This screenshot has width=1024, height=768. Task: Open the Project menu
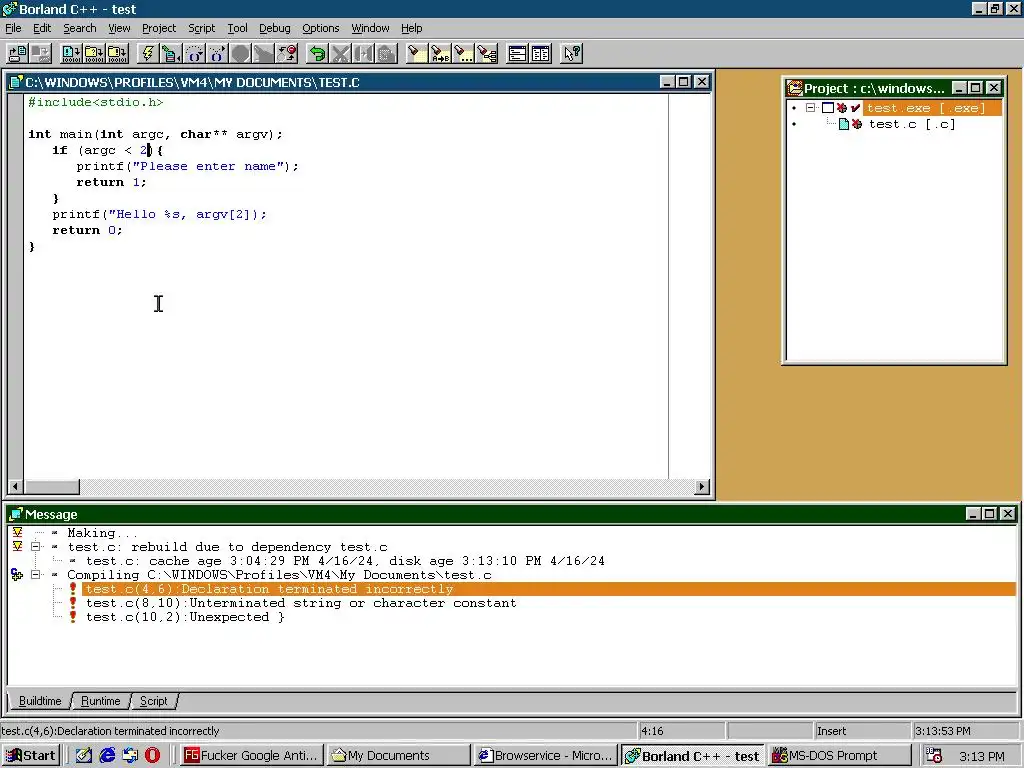pos(159,28)
